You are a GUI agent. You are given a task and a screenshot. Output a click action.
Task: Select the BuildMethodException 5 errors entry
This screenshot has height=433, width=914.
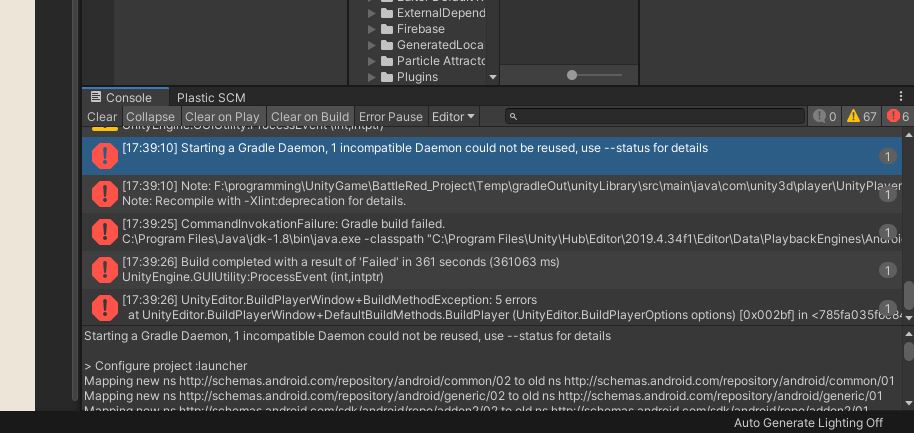[492, 308]
